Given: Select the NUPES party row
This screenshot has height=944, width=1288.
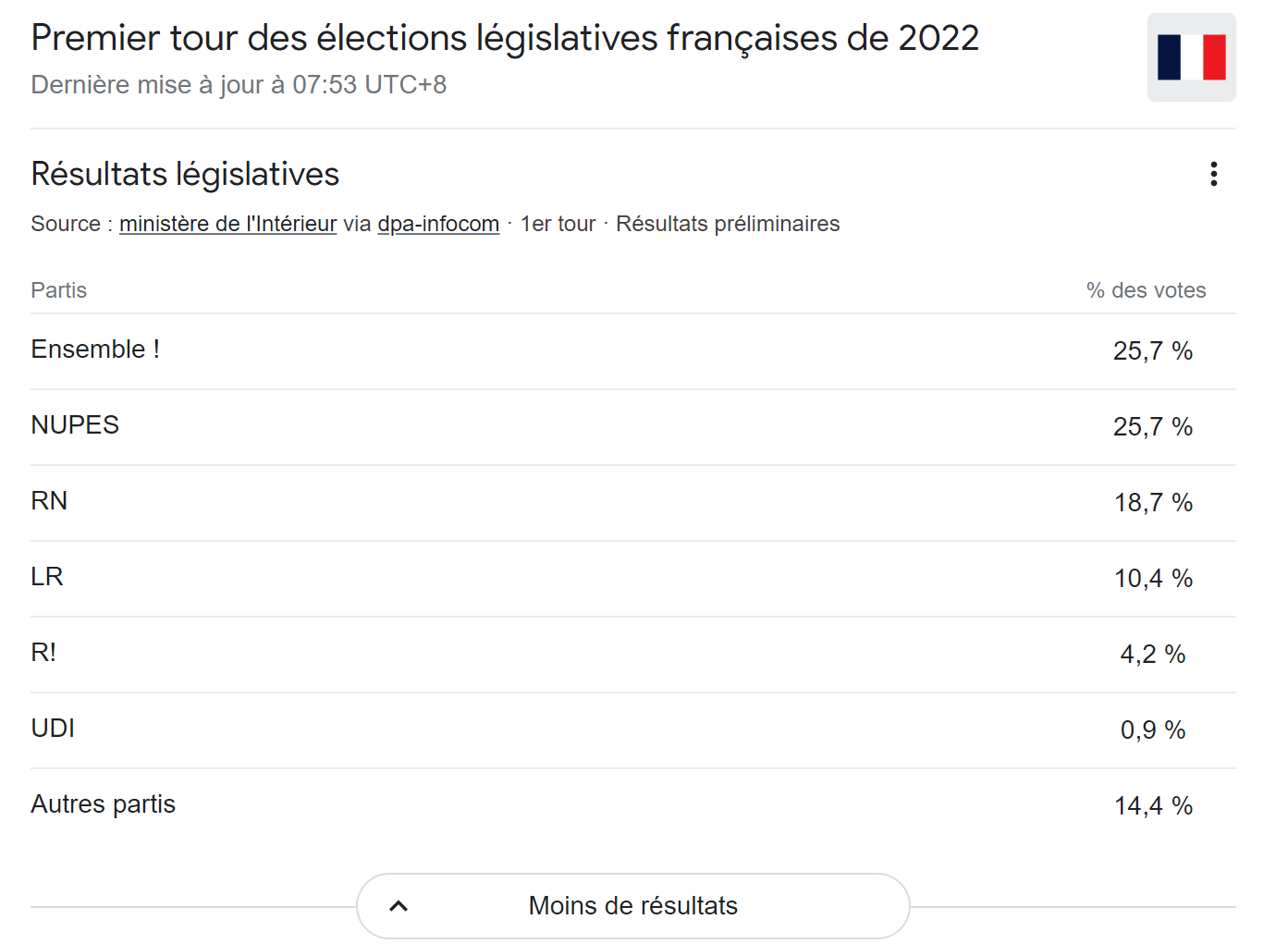Looking at the screenshot, I should click(x=633, y=427).
